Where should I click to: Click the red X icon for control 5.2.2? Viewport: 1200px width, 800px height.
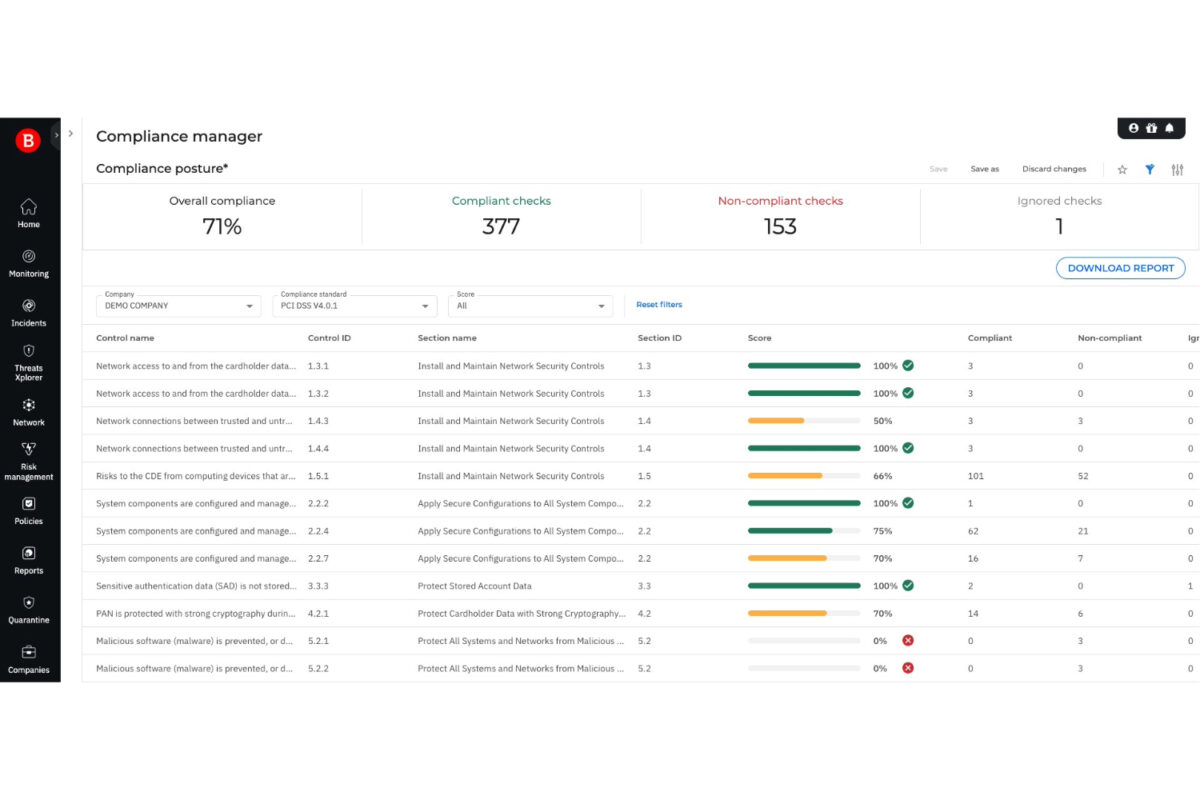(x=908, y=668)
